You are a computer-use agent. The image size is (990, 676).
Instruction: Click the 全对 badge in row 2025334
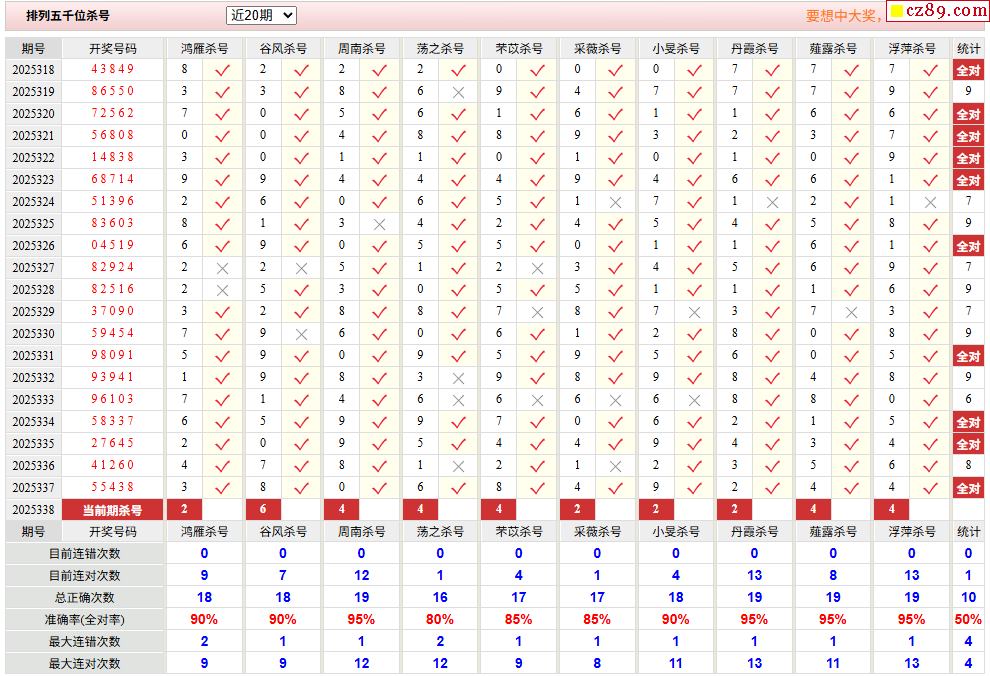968,422
